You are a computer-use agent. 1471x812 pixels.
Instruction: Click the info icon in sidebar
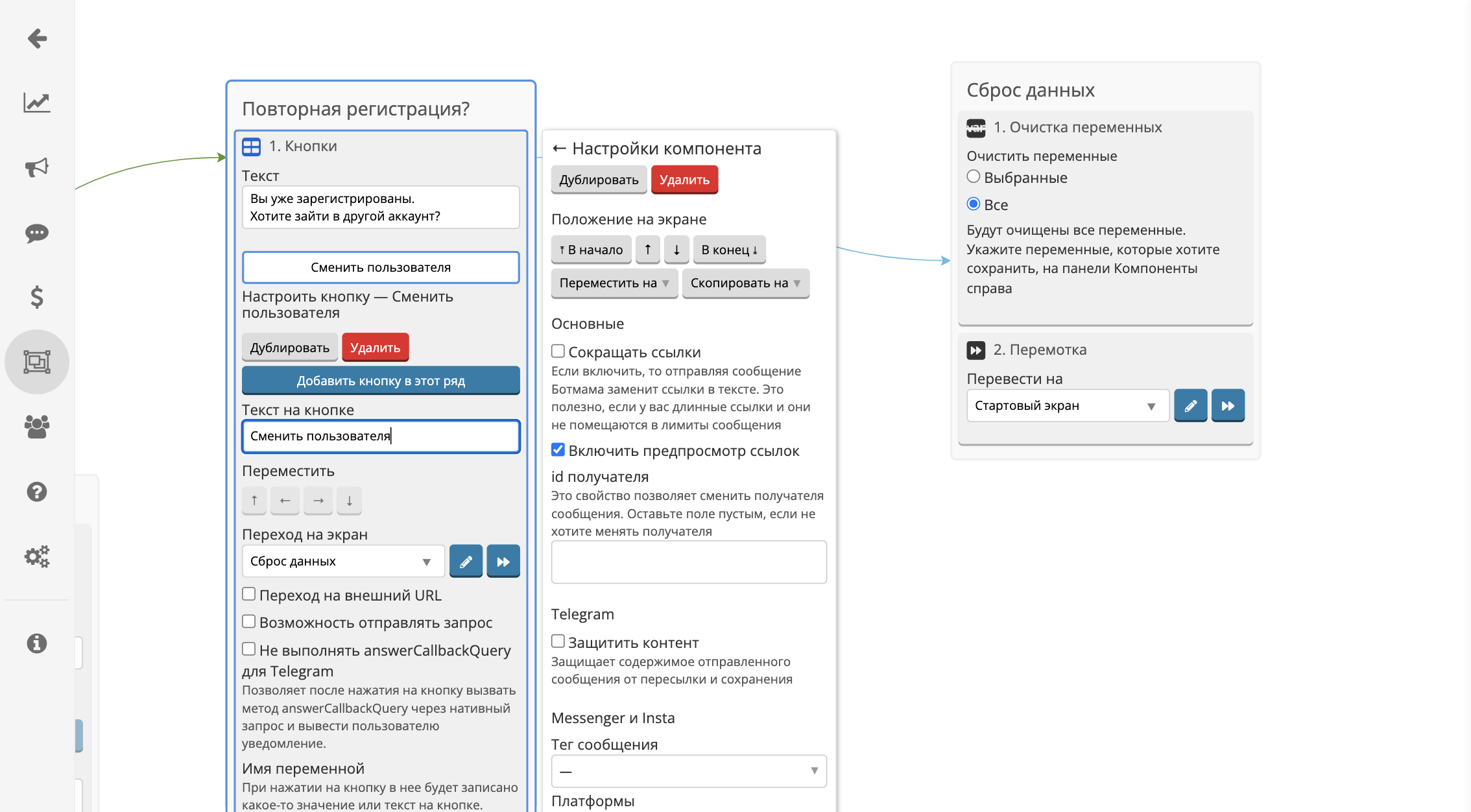click(x=37, y=643)
